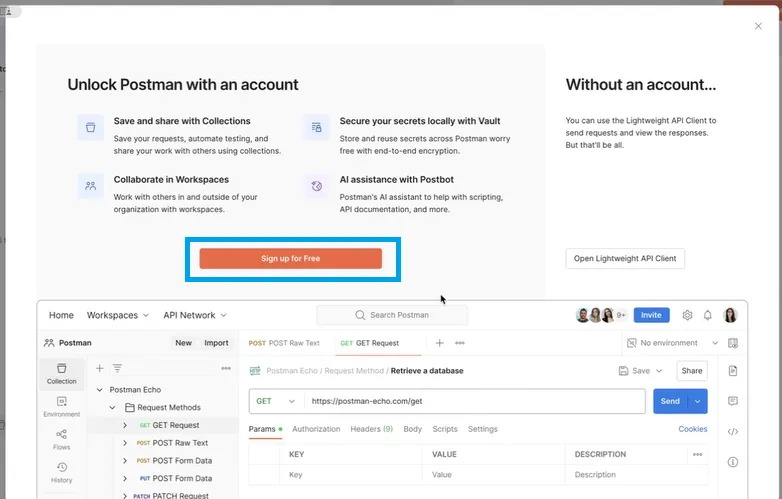Click the filter collections icon
The image size is (782, 499).
pos(117,368)
